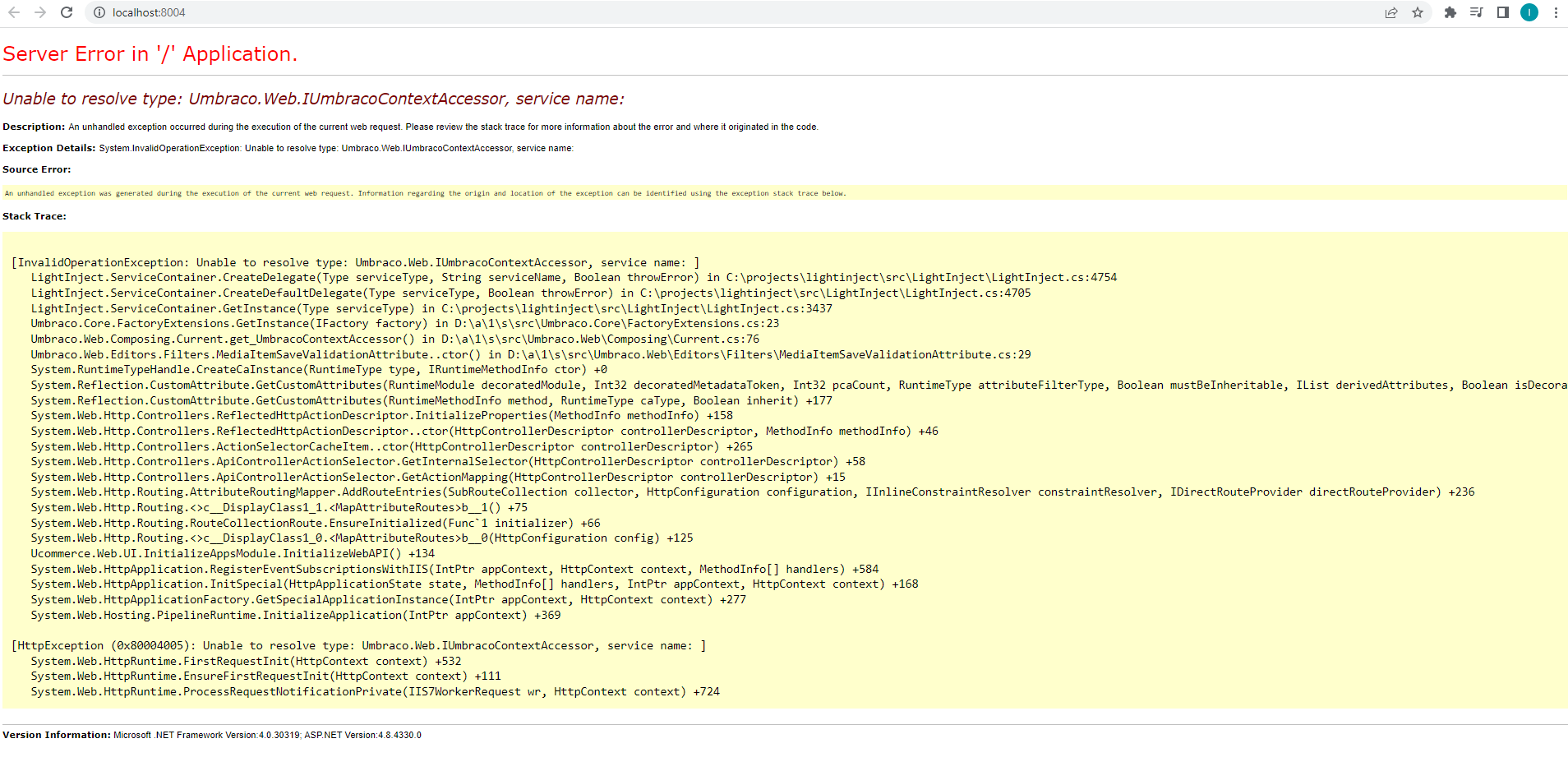Click the browser Back arrow
Screen dimensions: 1568x771
click(x=14, y=12)
